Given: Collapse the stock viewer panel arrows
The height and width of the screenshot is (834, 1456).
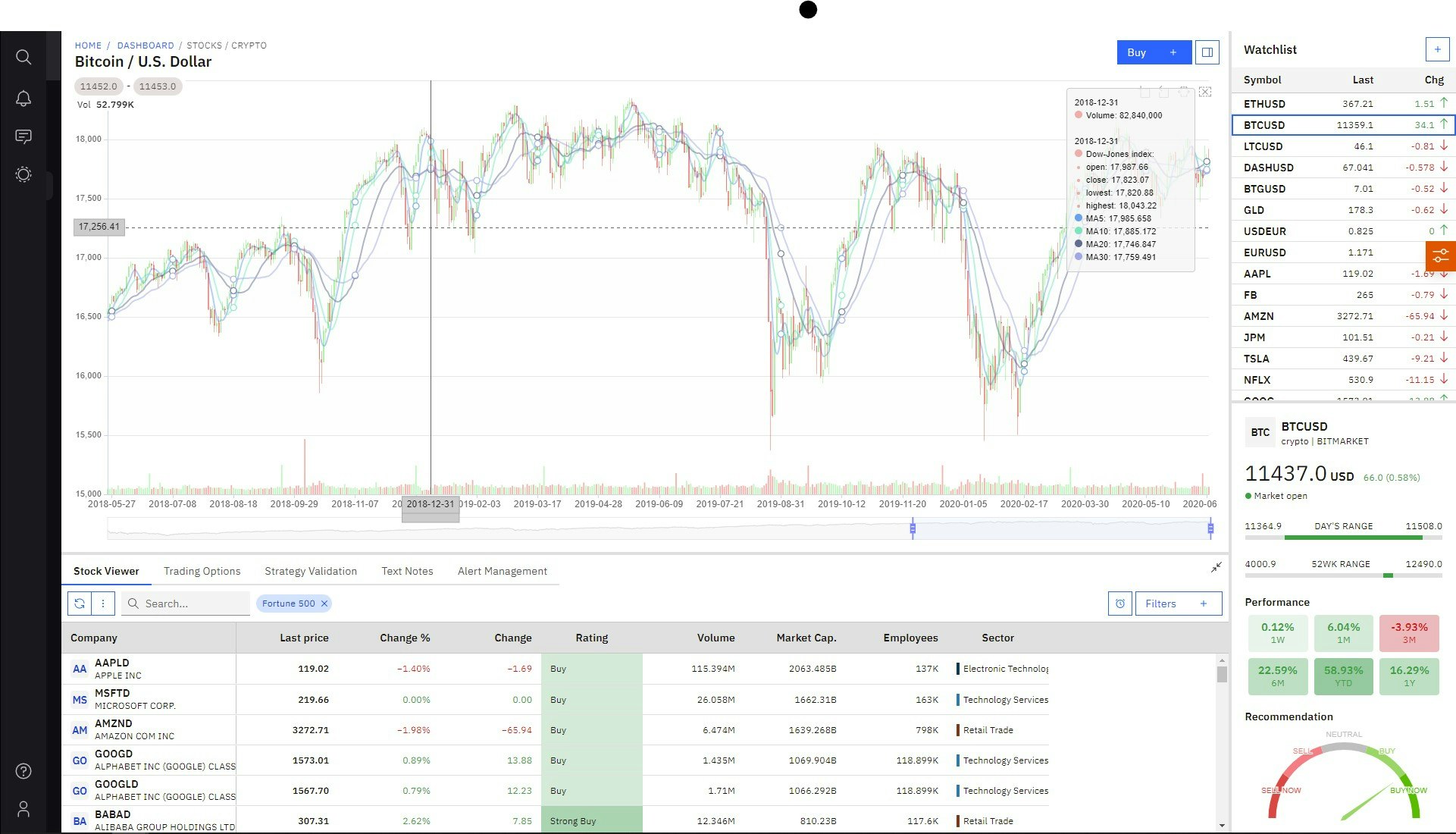Looking at the screenshot, I should (x=1216, y=568).
